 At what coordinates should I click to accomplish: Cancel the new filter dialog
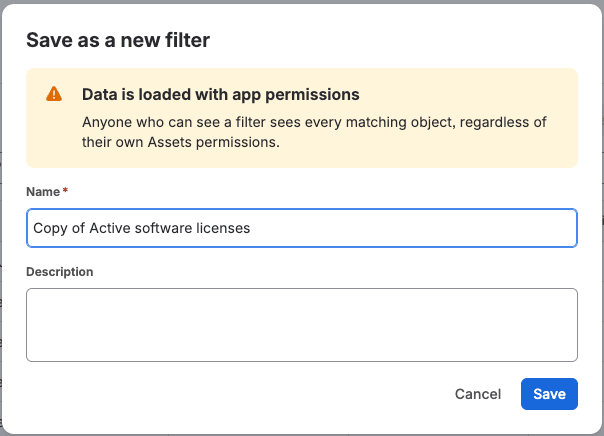click(x=478, y=394)
